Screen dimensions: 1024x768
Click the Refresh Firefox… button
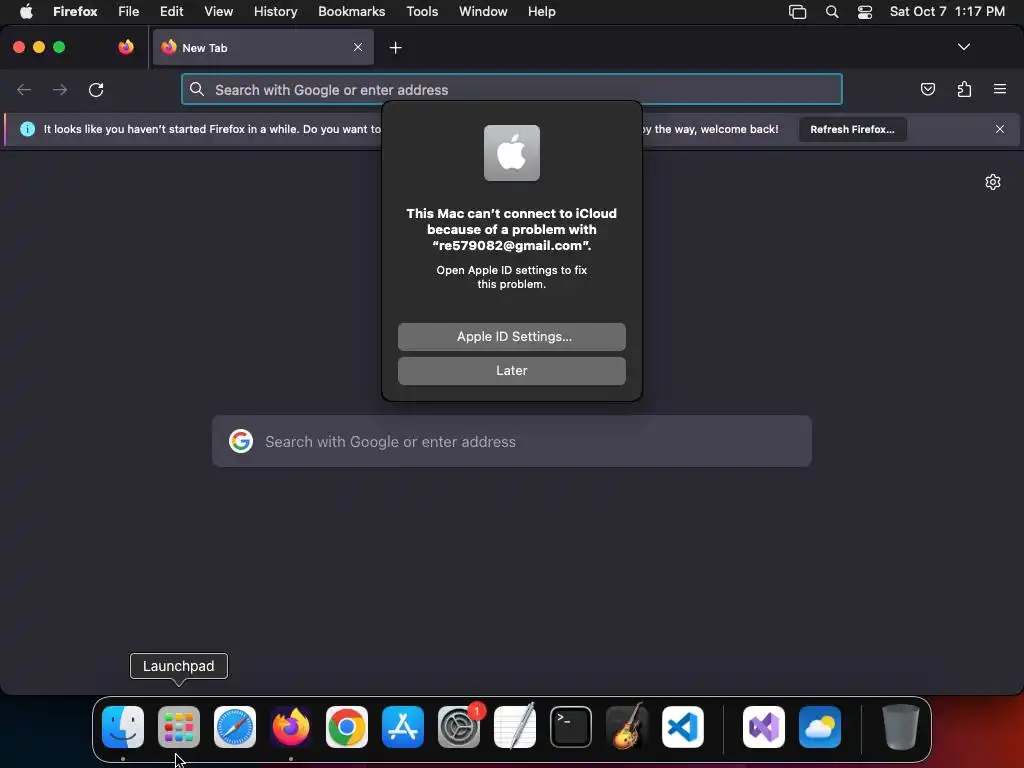tap(852, 129)
